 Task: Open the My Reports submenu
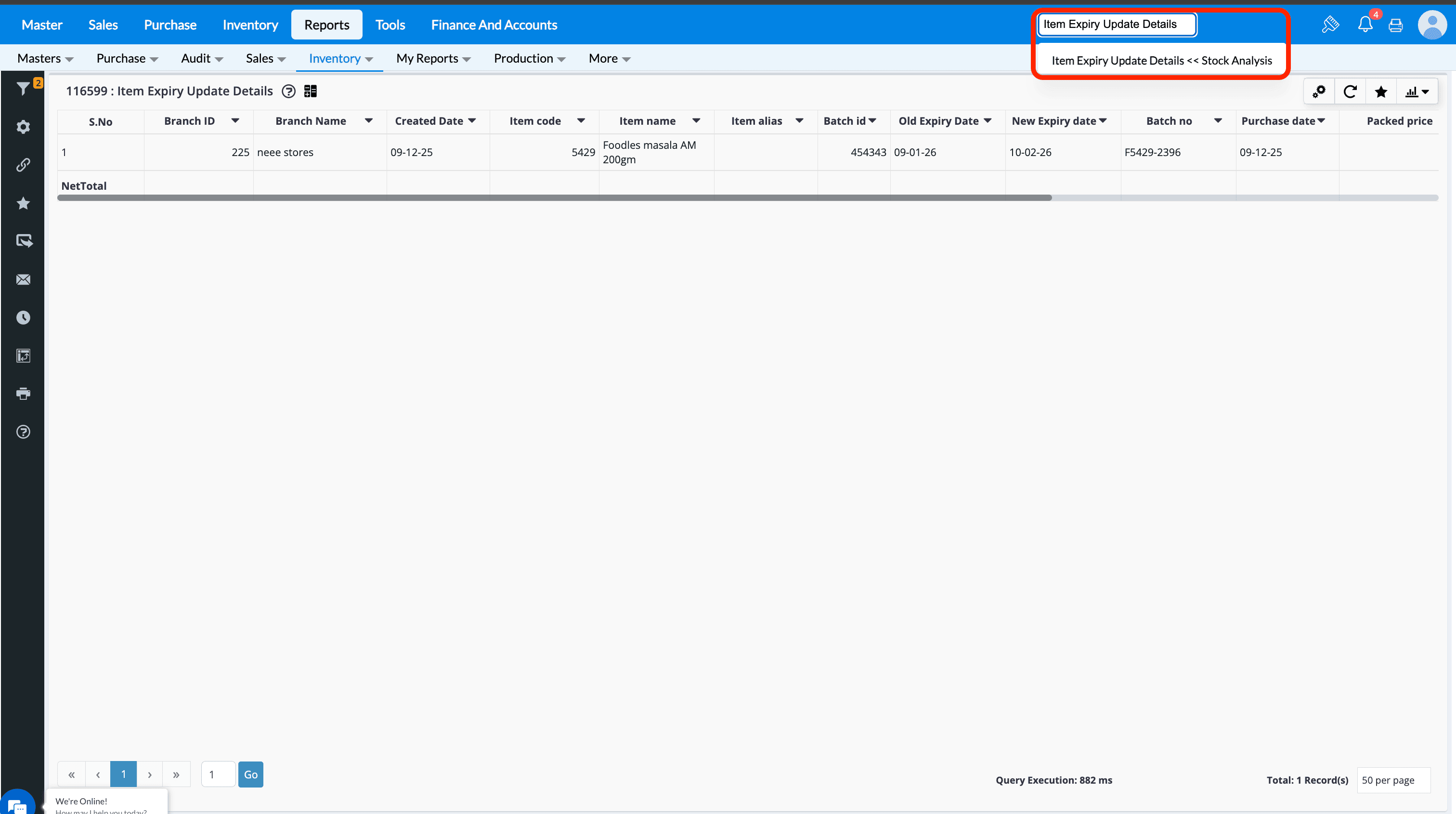(433, 58)
